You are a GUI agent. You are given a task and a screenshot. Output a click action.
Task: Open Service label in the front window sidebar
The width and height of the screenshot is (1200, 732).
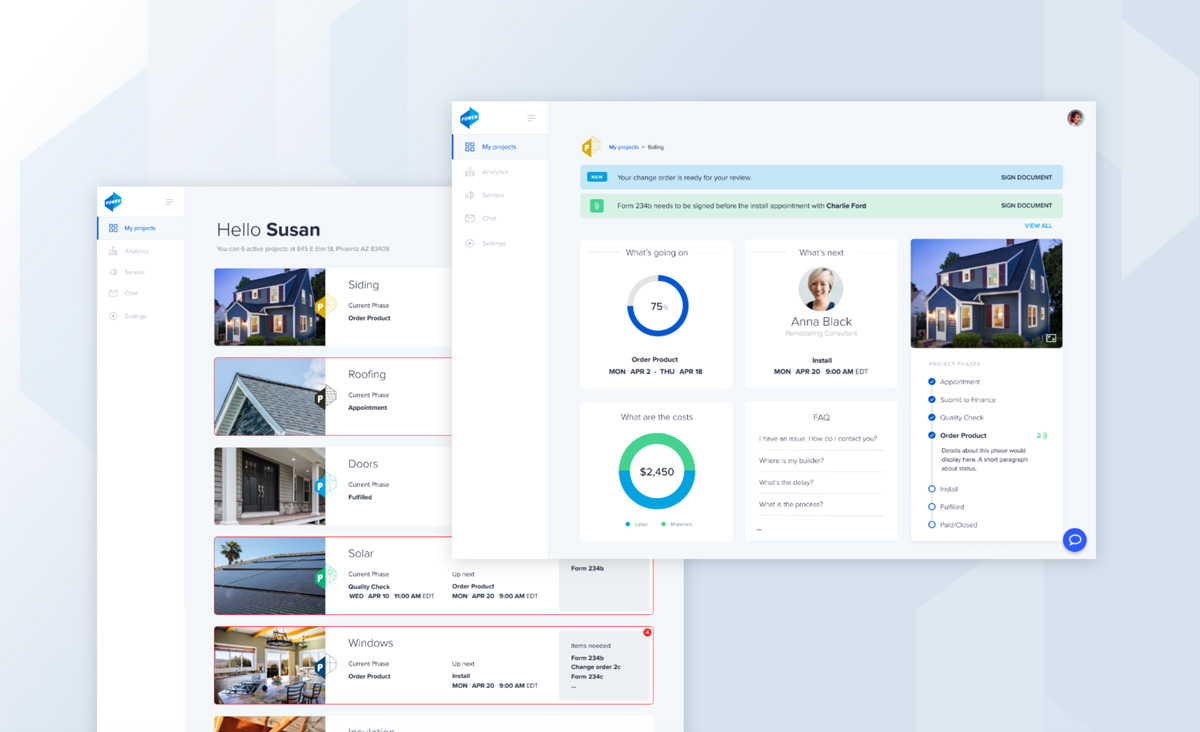pos(493,195)
